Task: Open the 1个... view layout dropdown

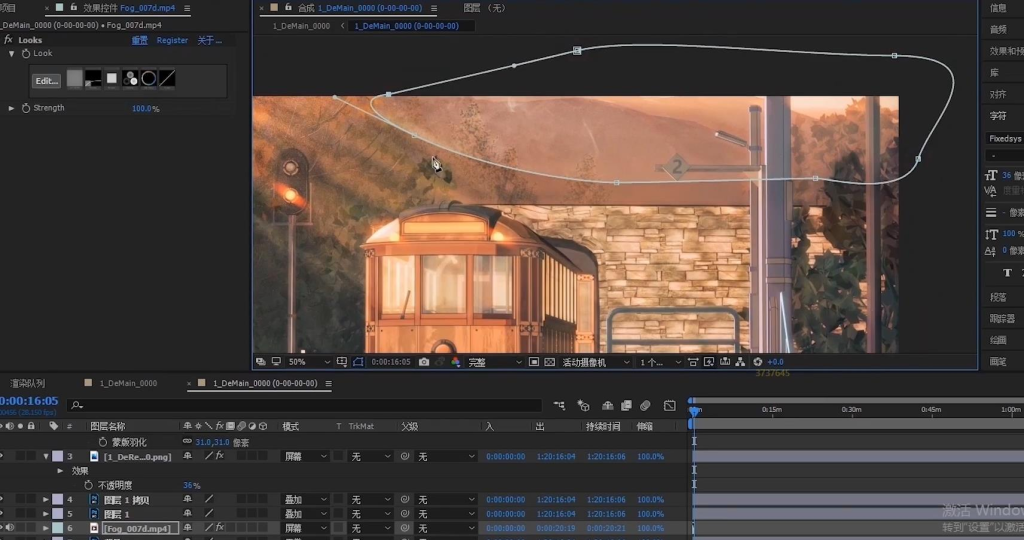Action: 660,362
